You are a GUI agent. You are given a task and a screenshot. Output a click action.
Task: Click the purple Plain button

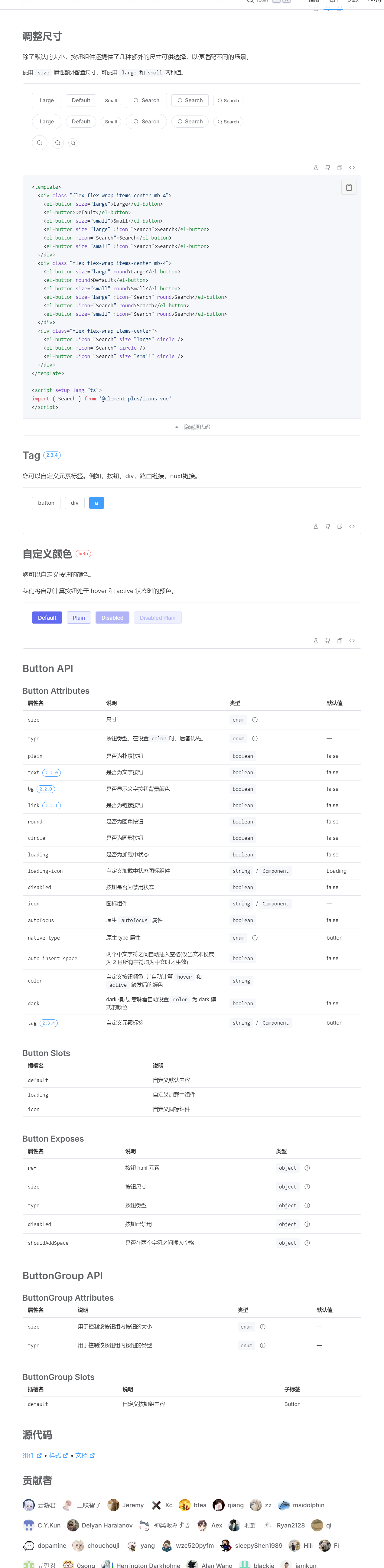pos(79,618)
